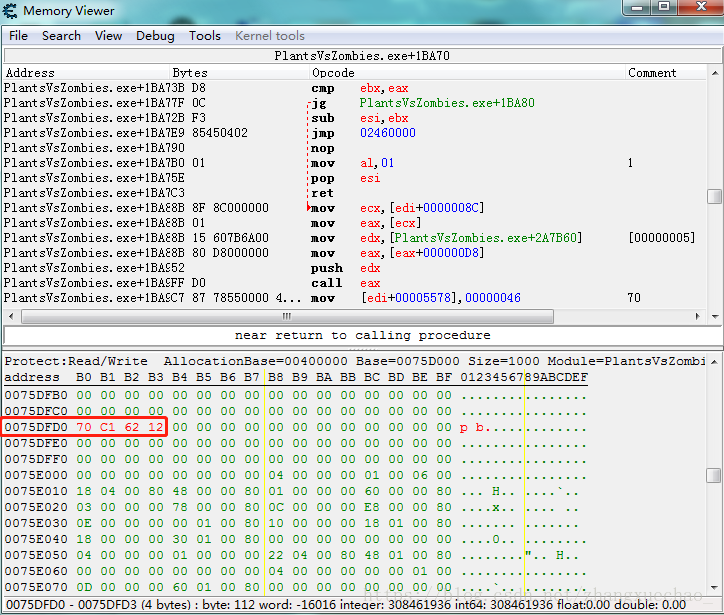Select the call eax instruction row
This screenshot has width=724, height=615.
[x=355, y=283]
